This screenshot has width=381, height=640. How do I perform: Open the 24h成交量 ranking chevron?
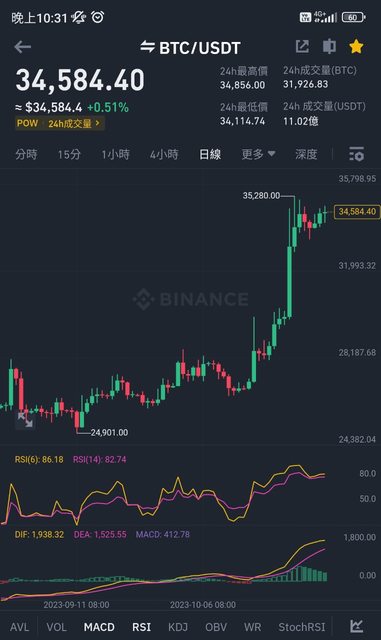point(98,123)
